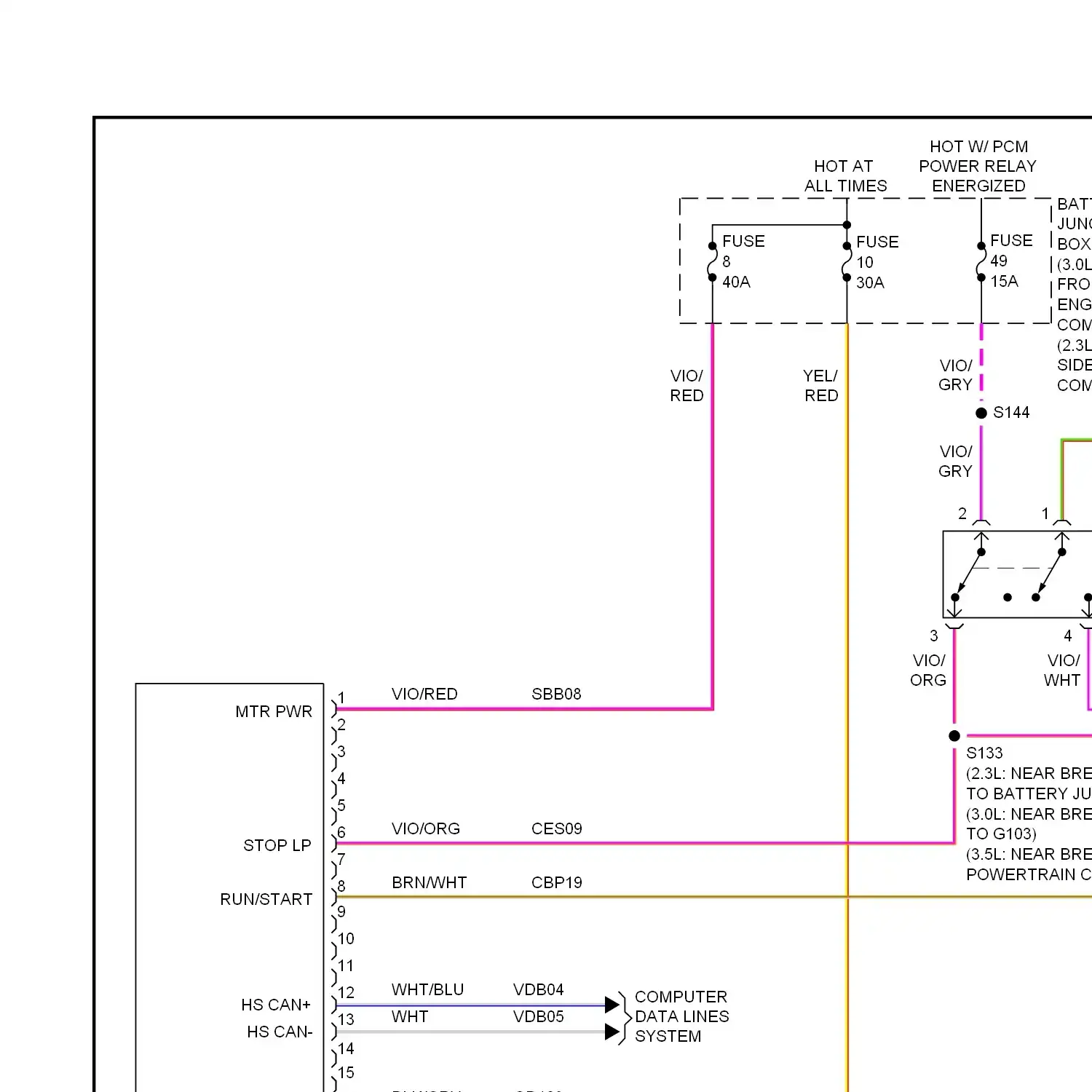1092x1092 pixels.
Task: Click the HS CAN+ pin label
Action: click(276, 1005)
